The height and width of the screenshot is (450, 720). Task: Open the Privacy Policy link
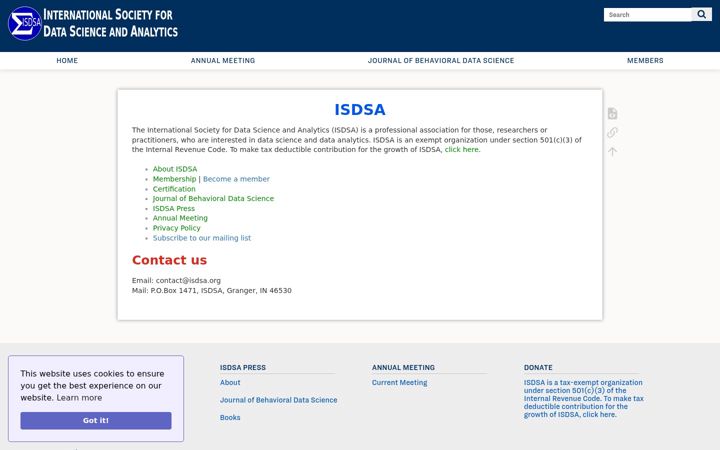[176, 228]
